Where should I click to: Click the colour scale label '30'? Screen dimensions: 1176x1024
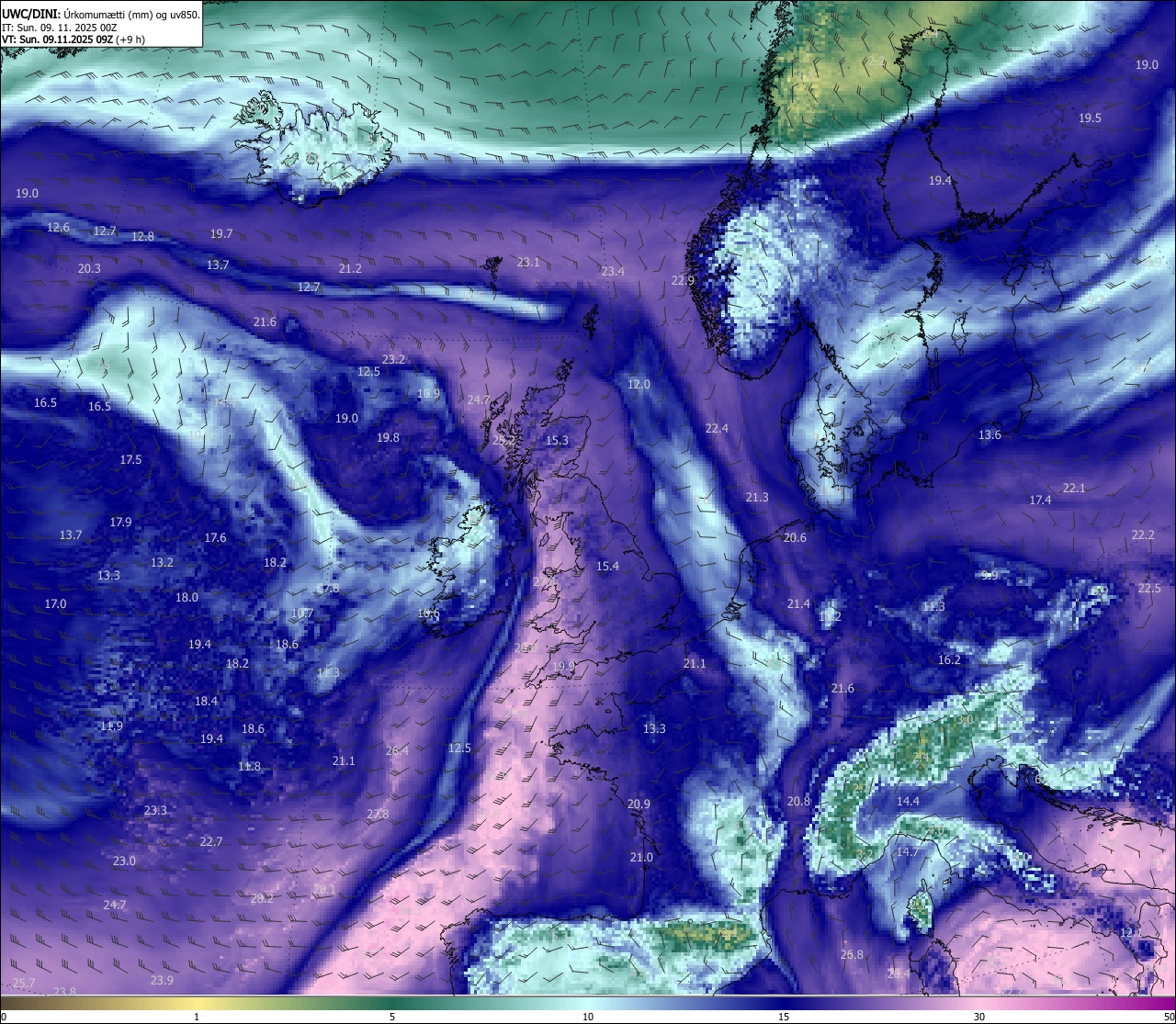click(x=979, y=1017)
